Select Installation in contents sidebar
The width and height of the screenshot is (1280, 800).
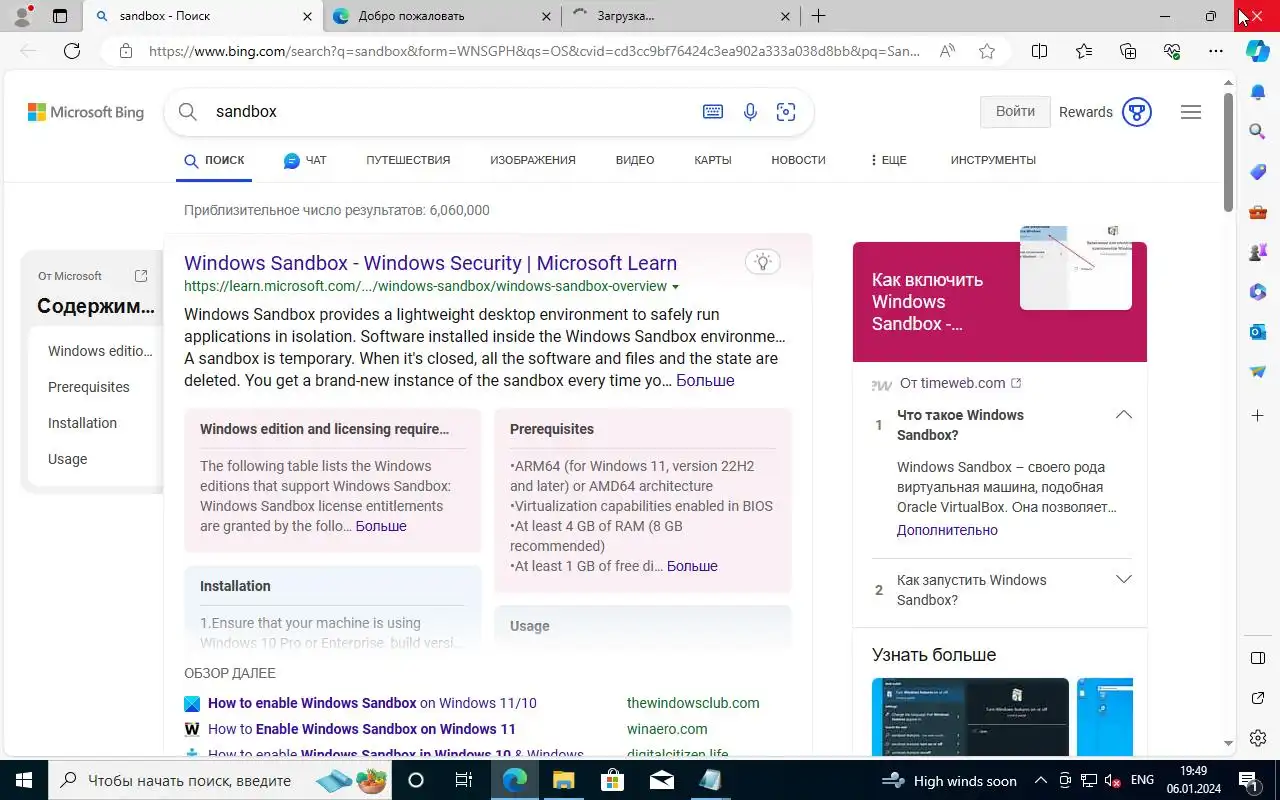tap(82, 423)
